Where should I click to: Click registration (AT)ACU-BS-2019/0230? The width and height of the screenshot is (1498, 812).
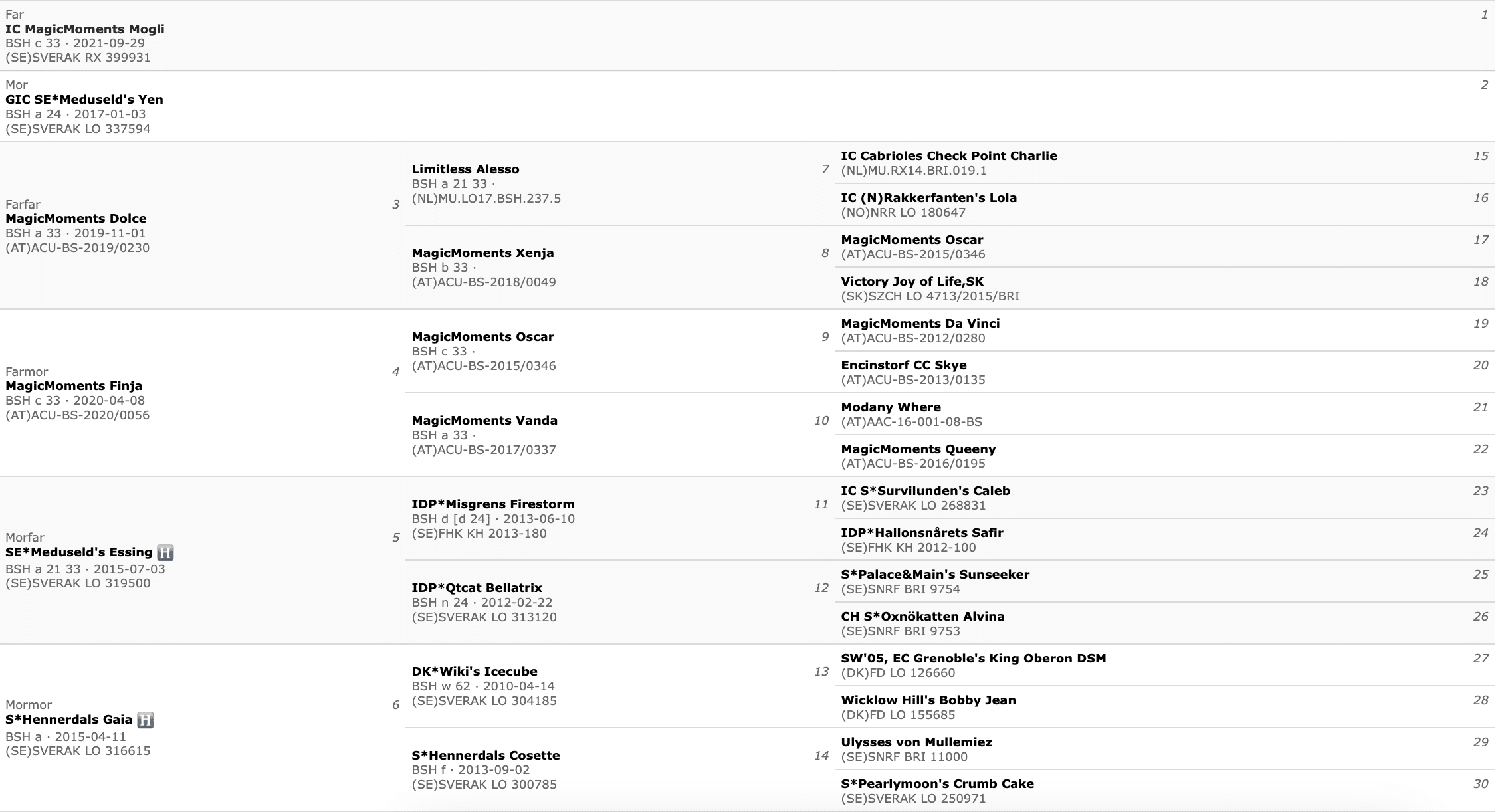point(78,248)
